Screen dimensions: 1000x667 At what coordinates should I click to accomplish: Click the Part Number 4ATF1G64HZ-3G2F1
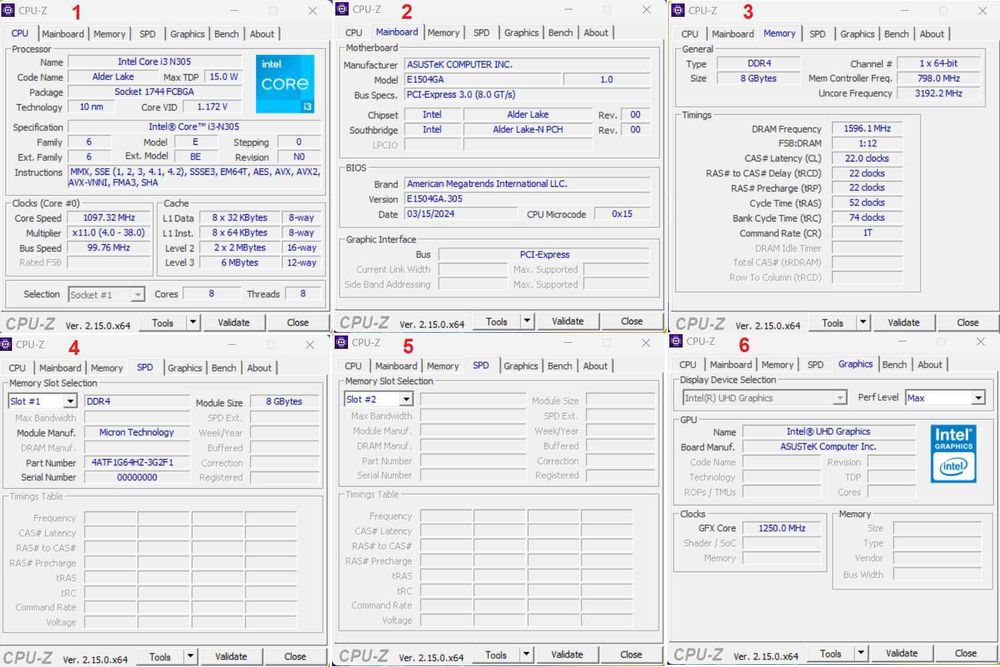click(x=137, y=462)
